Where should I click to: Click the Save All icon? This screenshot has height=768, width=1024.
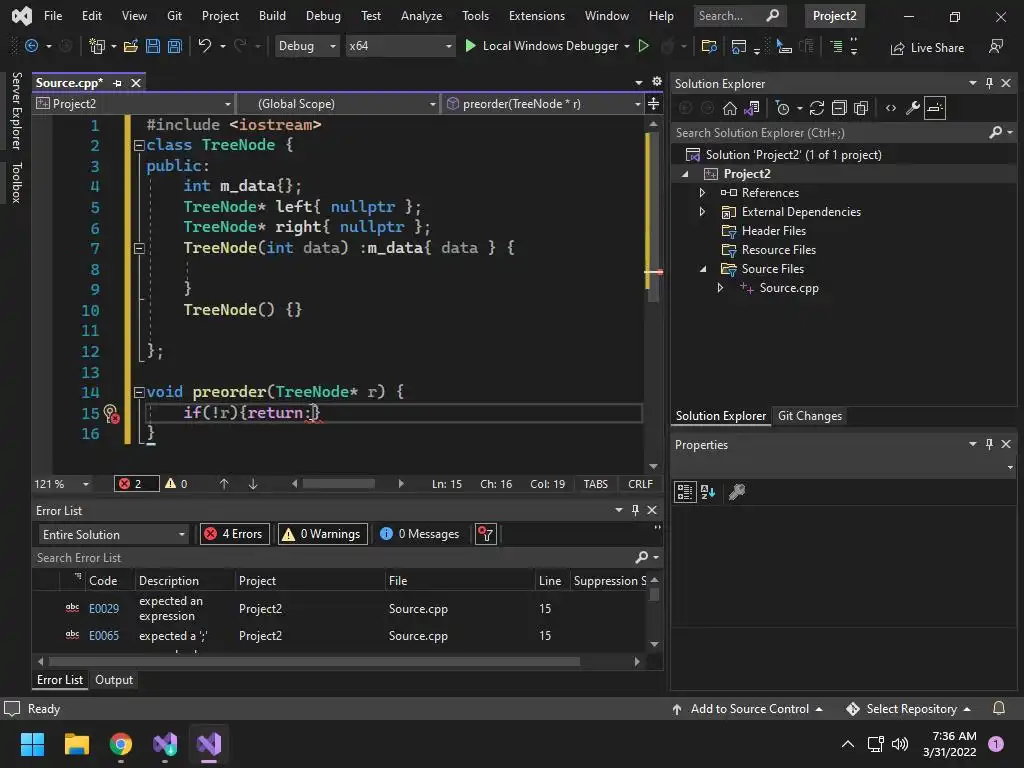click(175, 46)
